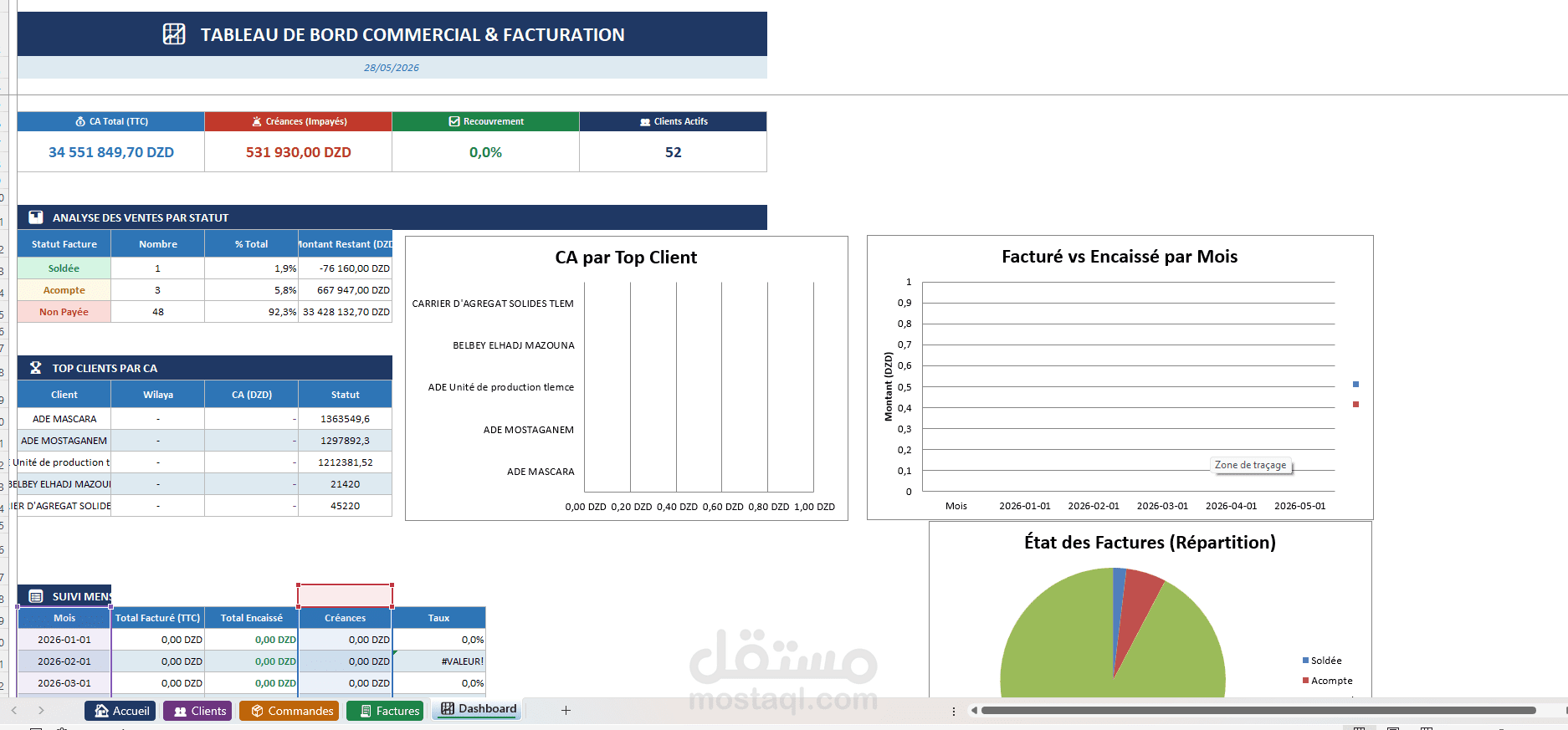This screenshot has height=730, width=1568.
Task: Click 'BELBEY ELHADJ MAZOUNA' label in bar chart
Action: tap(514, 345)
